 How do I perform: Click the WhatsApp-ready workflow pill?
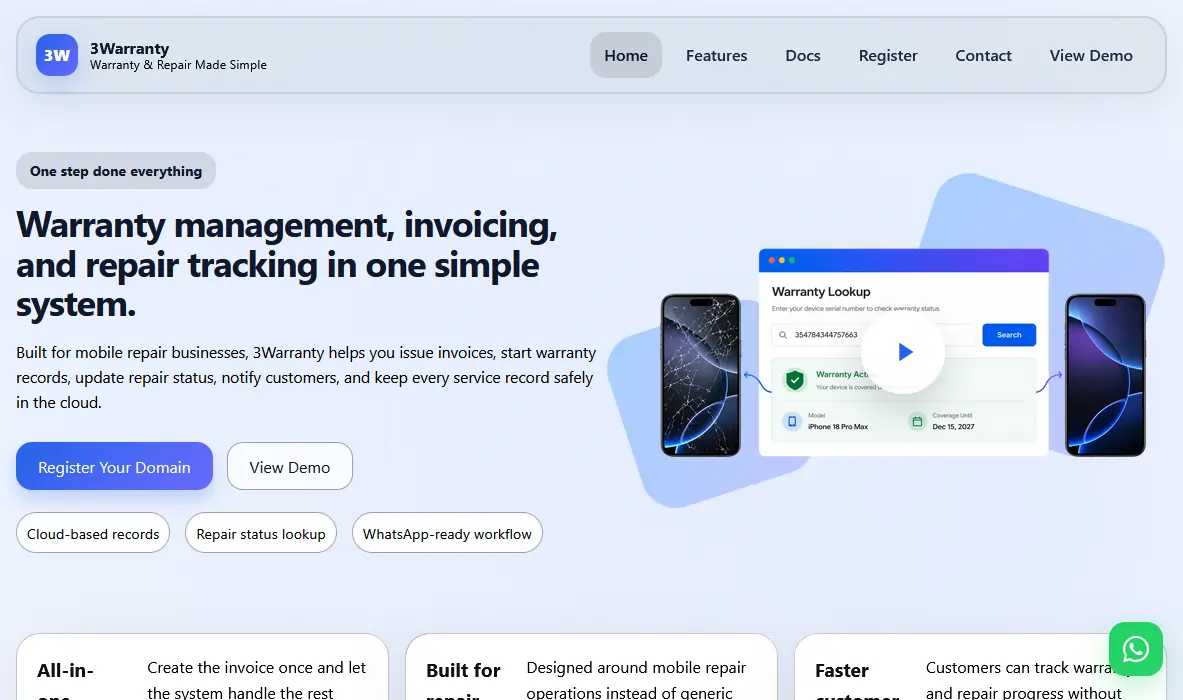447,533
